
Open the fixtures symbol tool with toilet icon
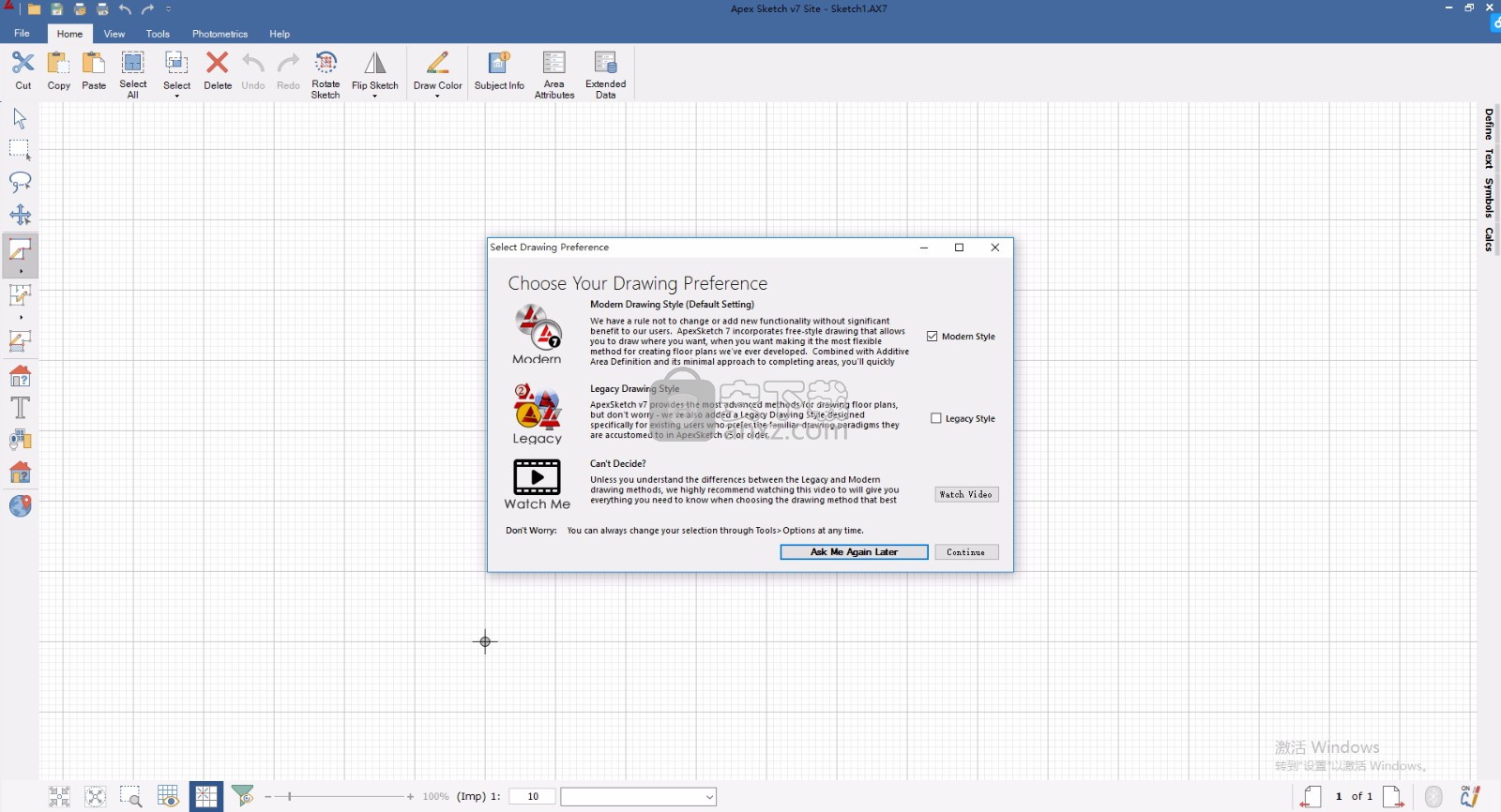[x=20, y=440]
